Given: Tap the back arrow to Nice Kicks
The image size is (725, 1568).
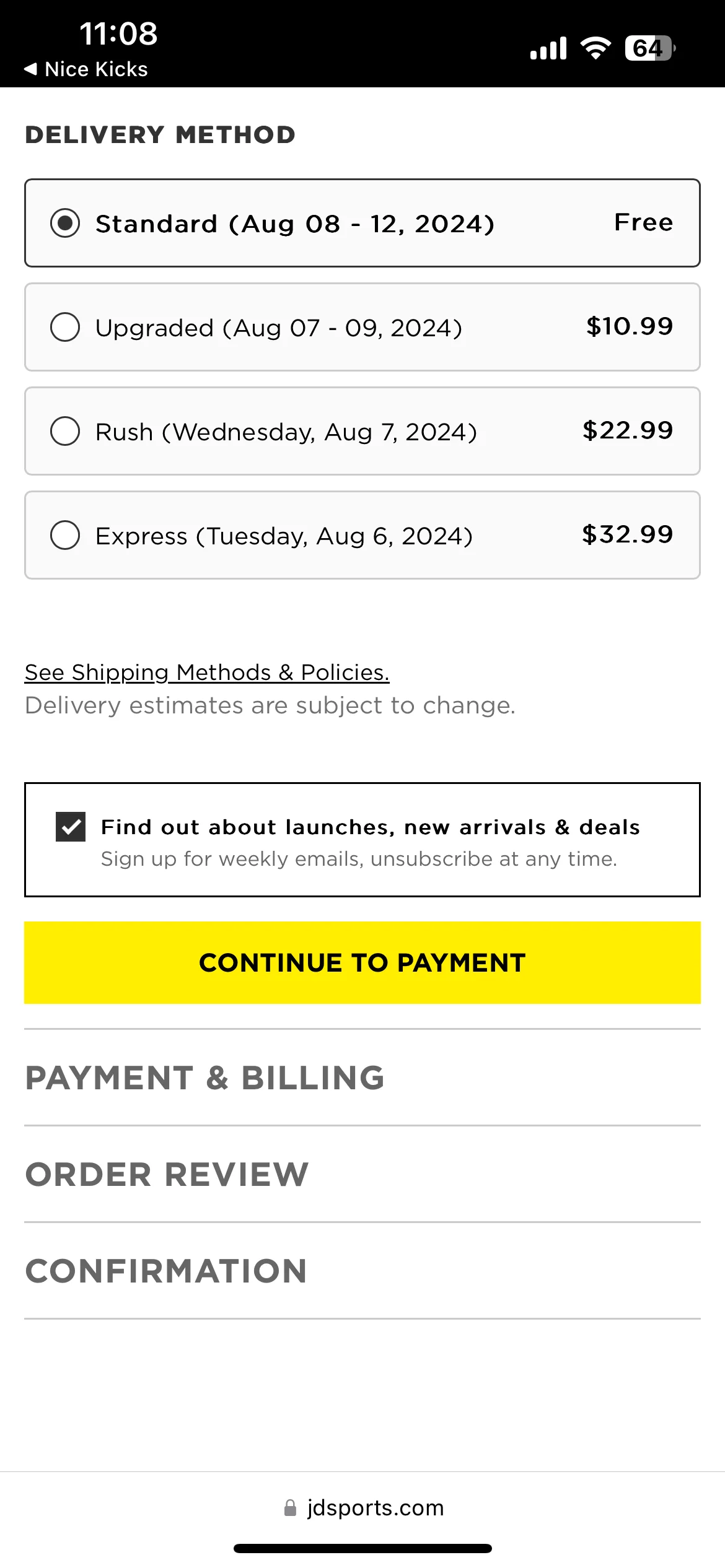Looking at the screenshot, I should (86, 69).
